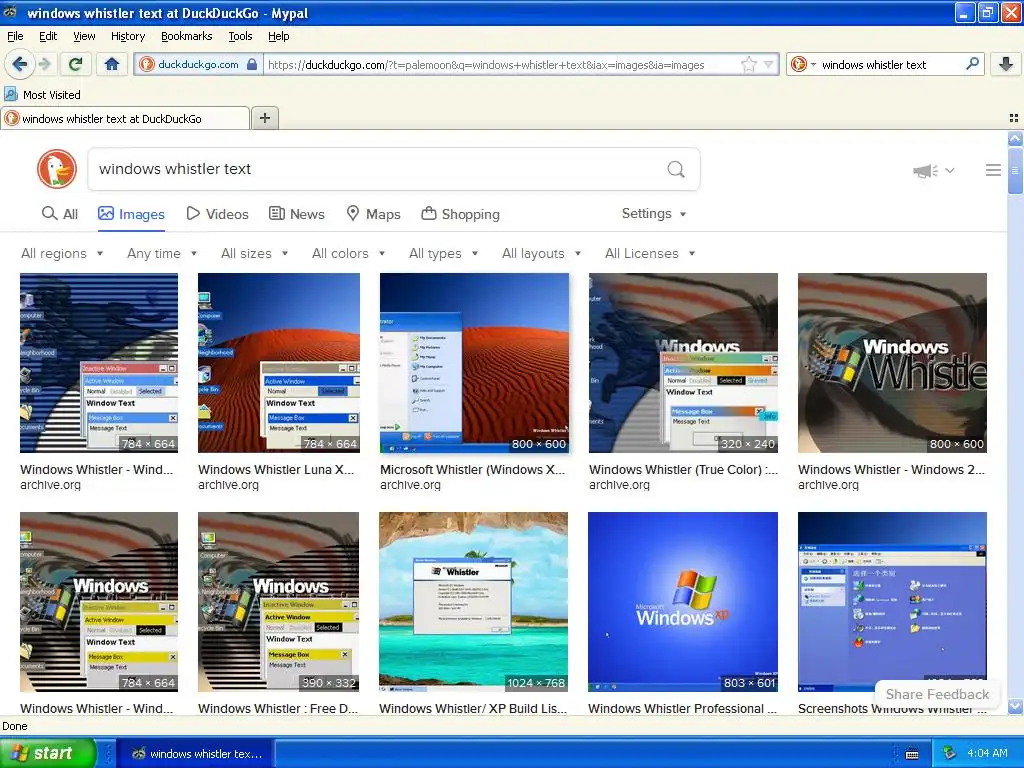Expand the All layouts filter
The height and width of the screenshot is (768, 1024).
(x=541, y=253)
